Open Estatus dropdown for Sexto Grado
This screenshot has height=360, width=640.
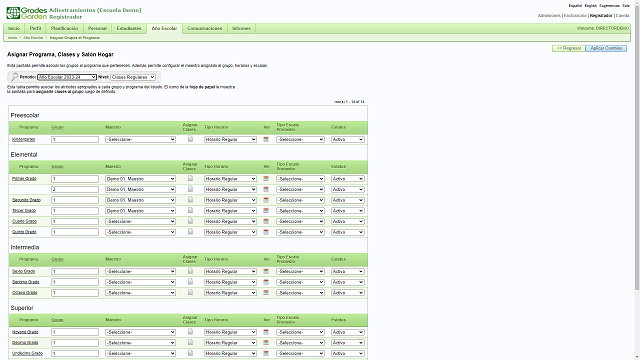348,271
